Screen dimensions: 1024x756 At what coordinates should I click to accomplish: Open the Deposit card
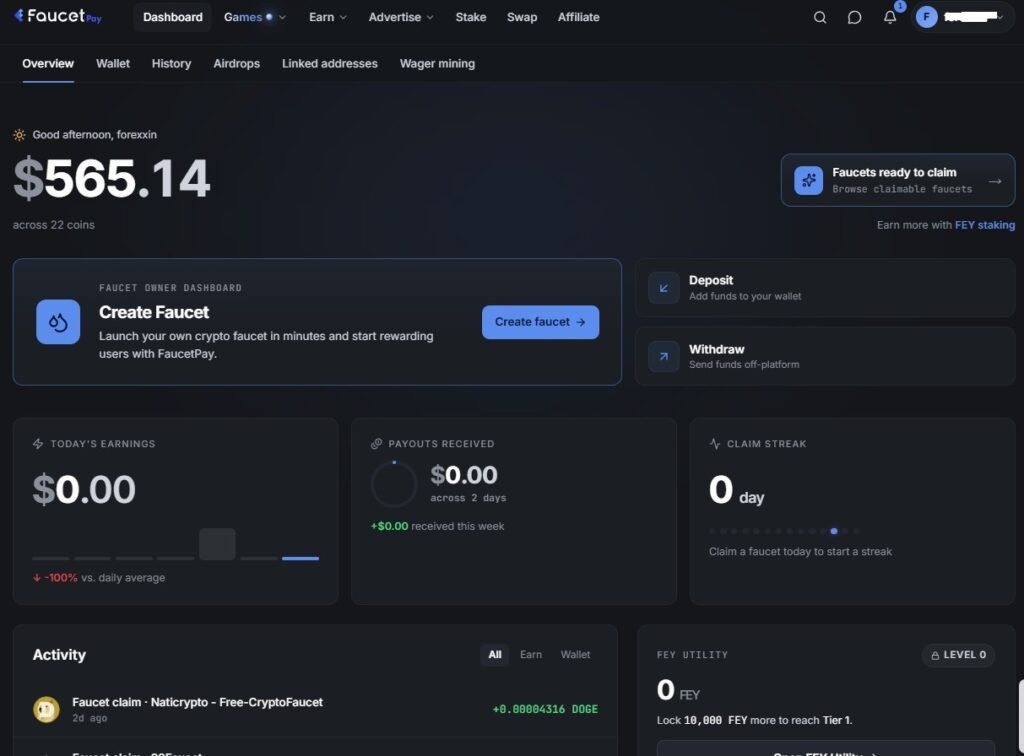point(825,288)
